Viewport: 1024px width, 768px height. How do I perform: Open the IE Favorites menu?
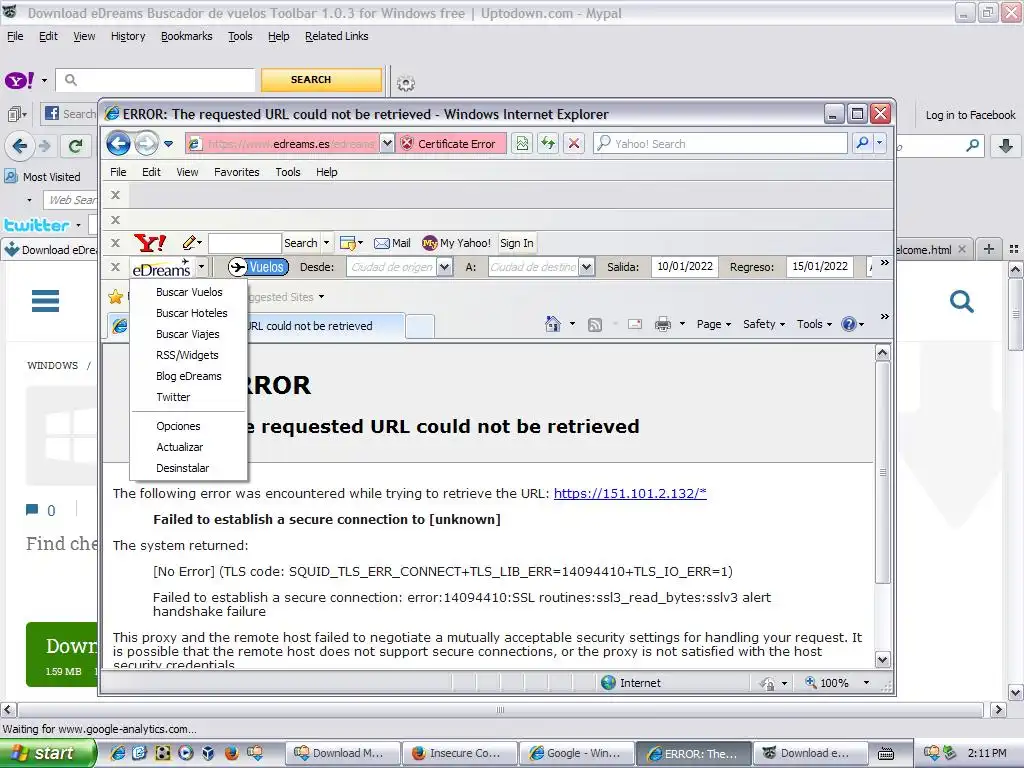pos(236,172)
